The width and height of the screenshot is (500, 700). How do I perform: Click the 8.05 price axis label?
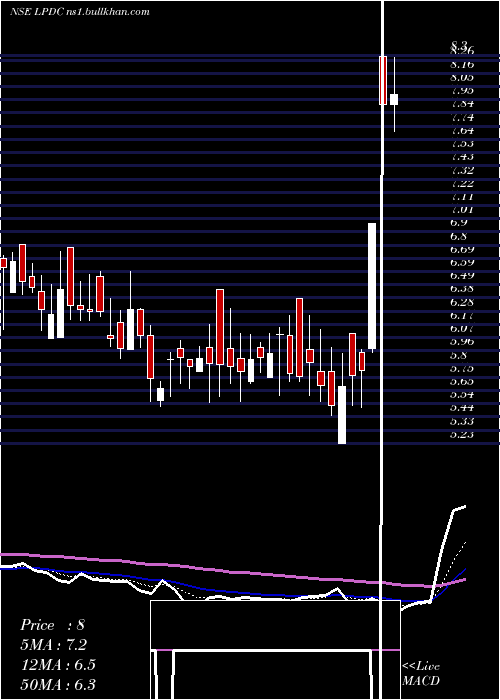click(x=462, y=78)
